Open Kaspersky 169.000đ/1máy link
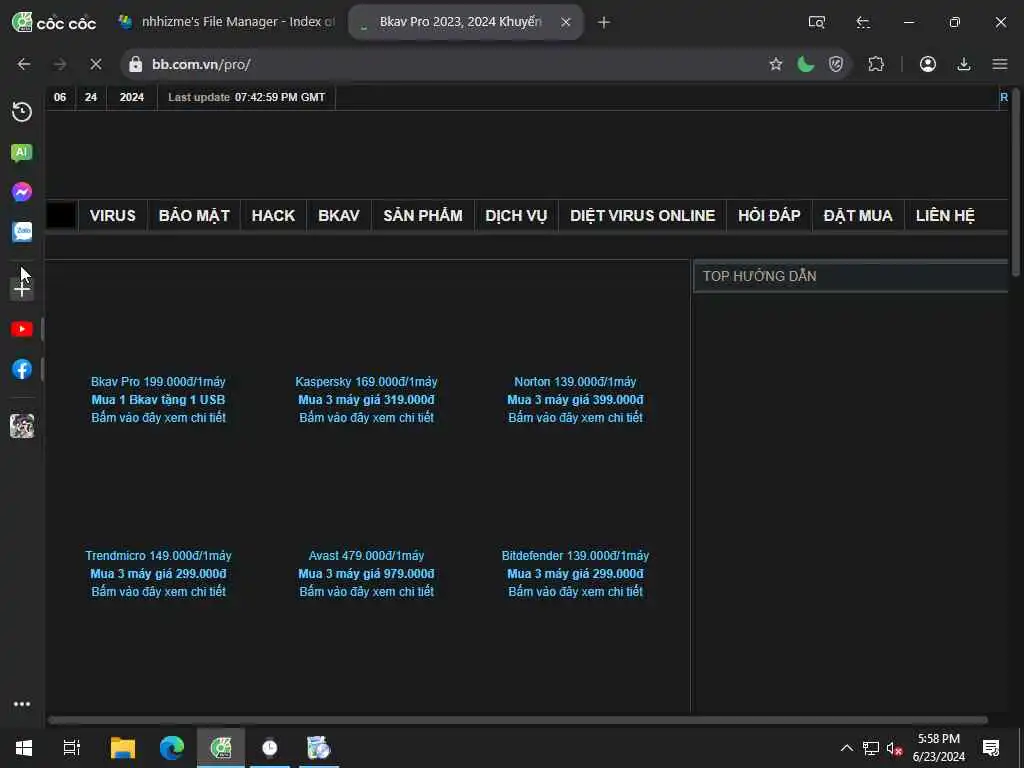1024x768 pixels. click(366, 381)
